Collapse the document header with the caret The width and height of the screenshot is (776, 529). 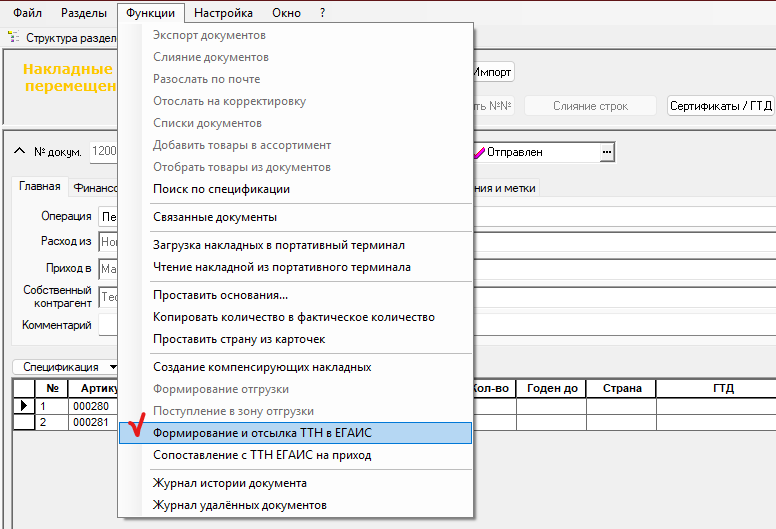click(x=19, y=151)
